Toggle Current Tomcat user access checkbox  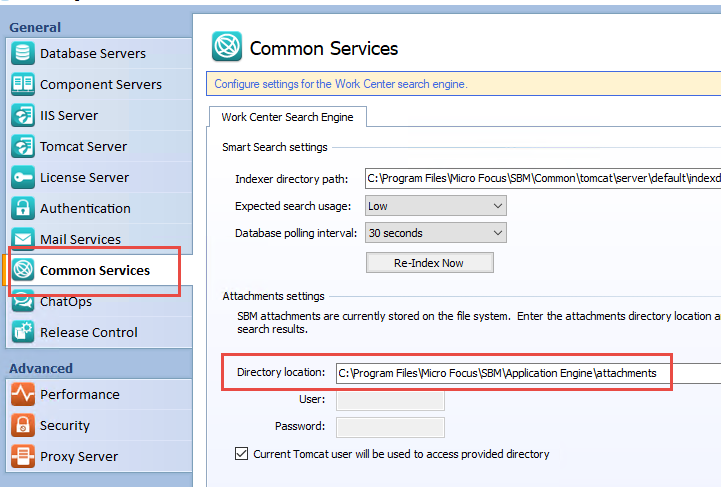[241, 454]
